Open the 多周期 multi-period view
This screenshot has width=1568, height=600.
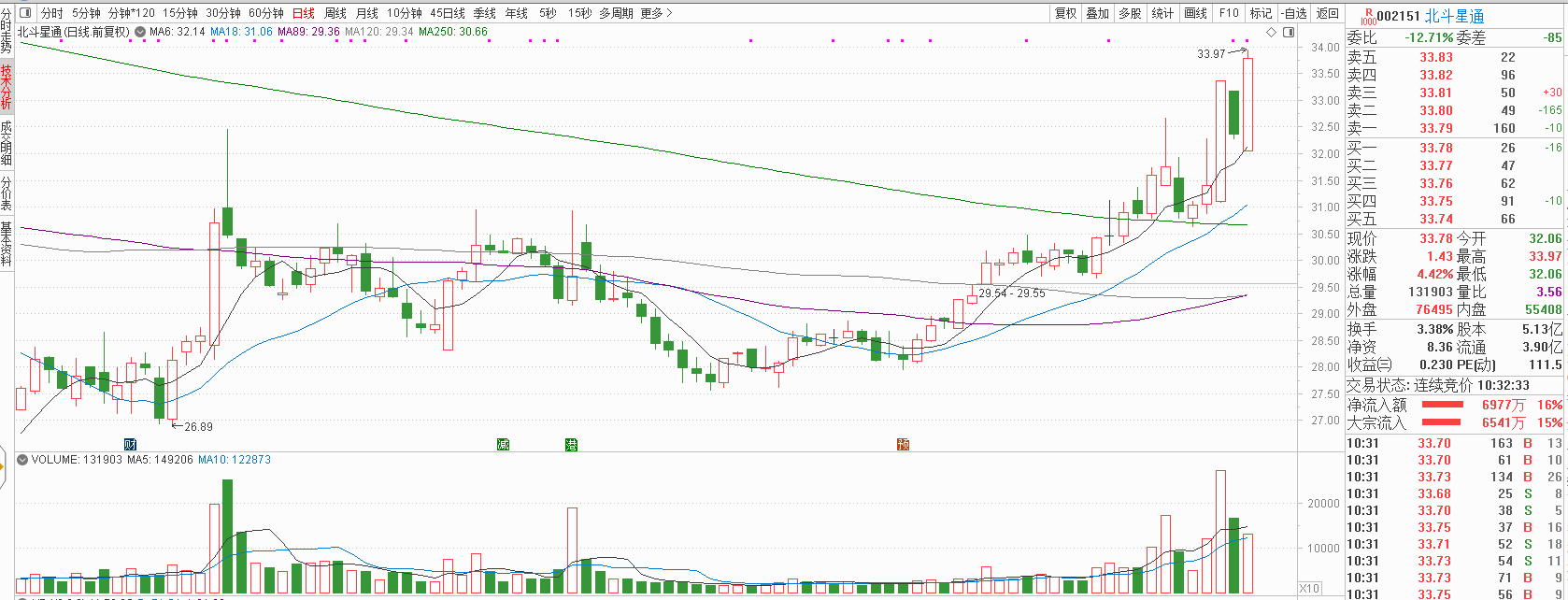tap(616, 14)
